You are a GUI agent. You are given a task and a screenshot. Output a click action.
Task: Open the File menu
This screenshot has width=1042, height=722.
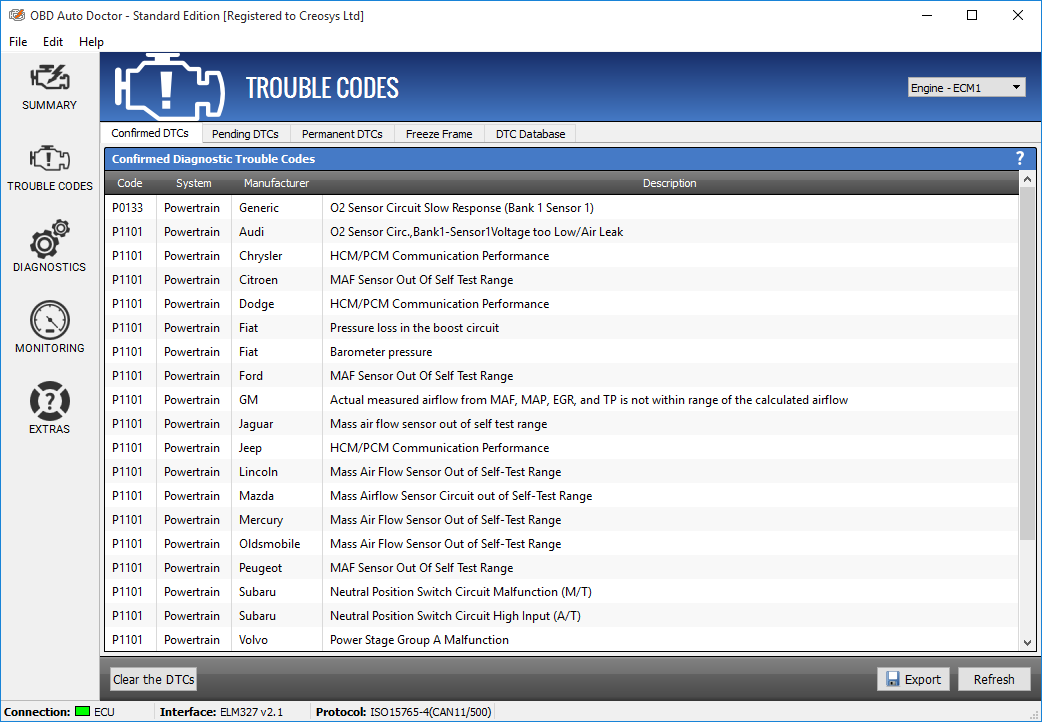coord(18,41)
